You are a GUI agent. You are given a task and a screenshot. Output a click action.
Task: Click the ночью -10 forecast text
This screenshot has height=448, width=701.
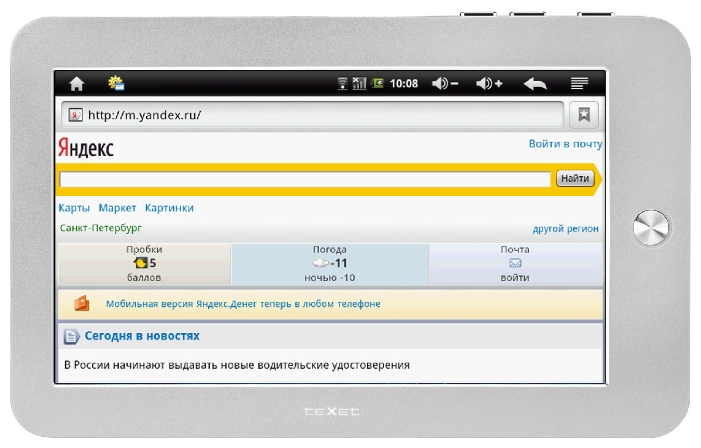329,278
